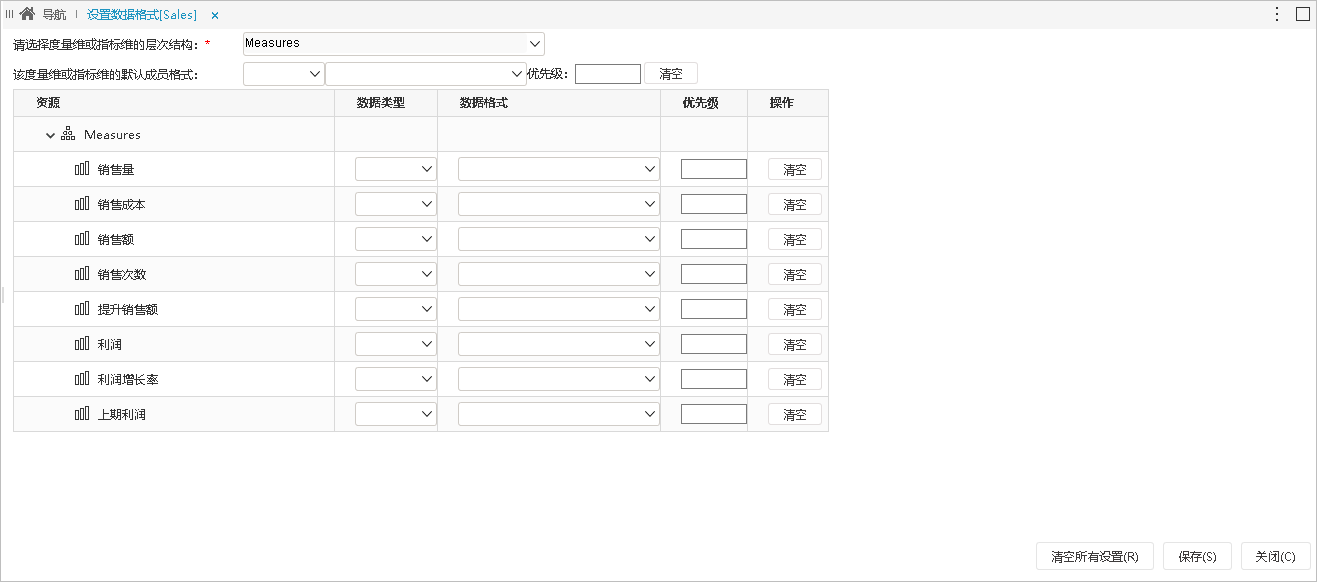Click 清空 button in 销售次数 row

click(x=795, y=274)
